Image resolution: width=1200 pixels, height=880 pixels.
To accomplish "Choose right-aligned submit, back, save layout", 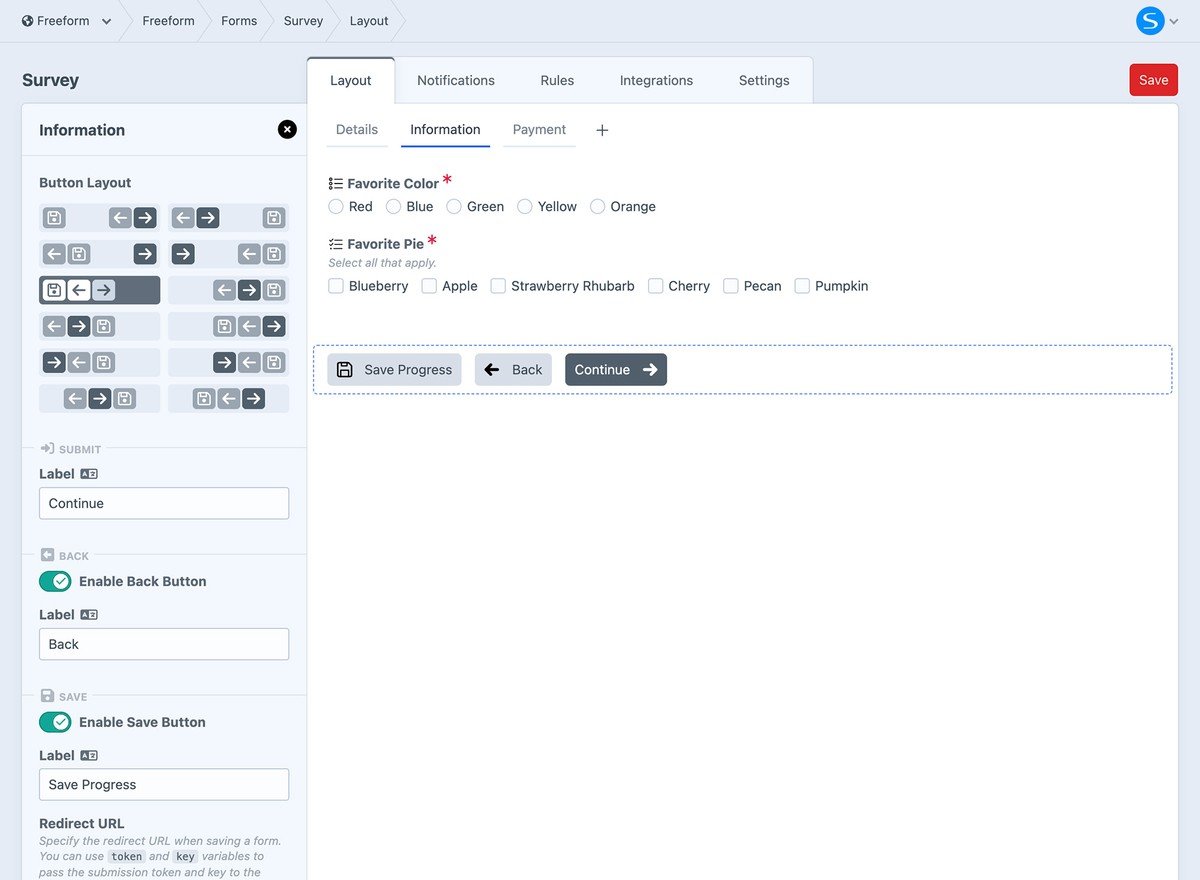I will (228, 362).
